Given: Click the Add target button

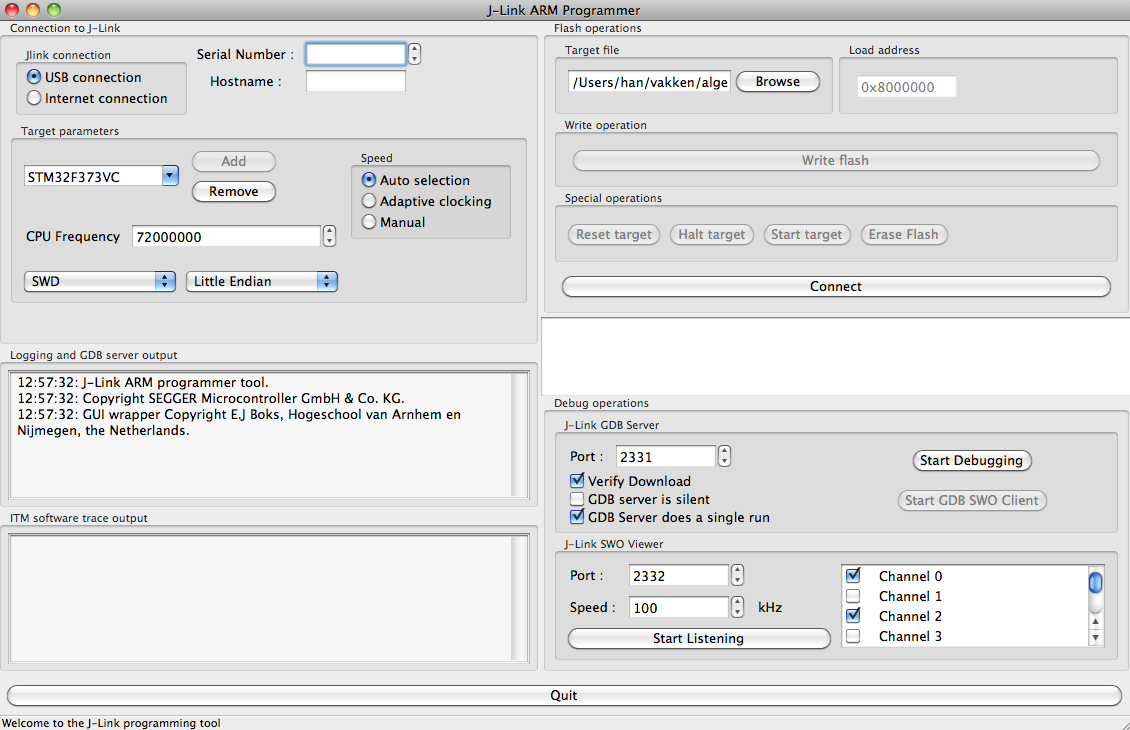Looking at the screenshot, I should pos(233,161).
